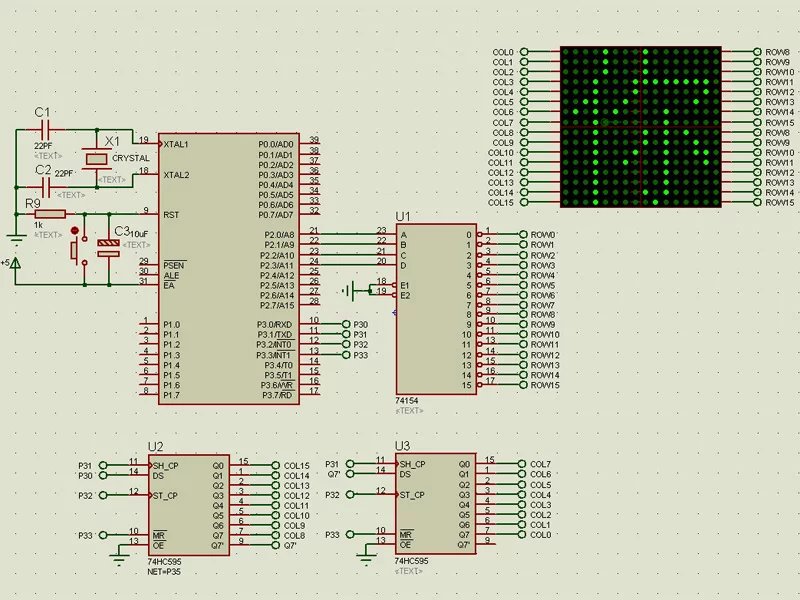
Task: Select the X1 crystal component
Action: [96, 159]
